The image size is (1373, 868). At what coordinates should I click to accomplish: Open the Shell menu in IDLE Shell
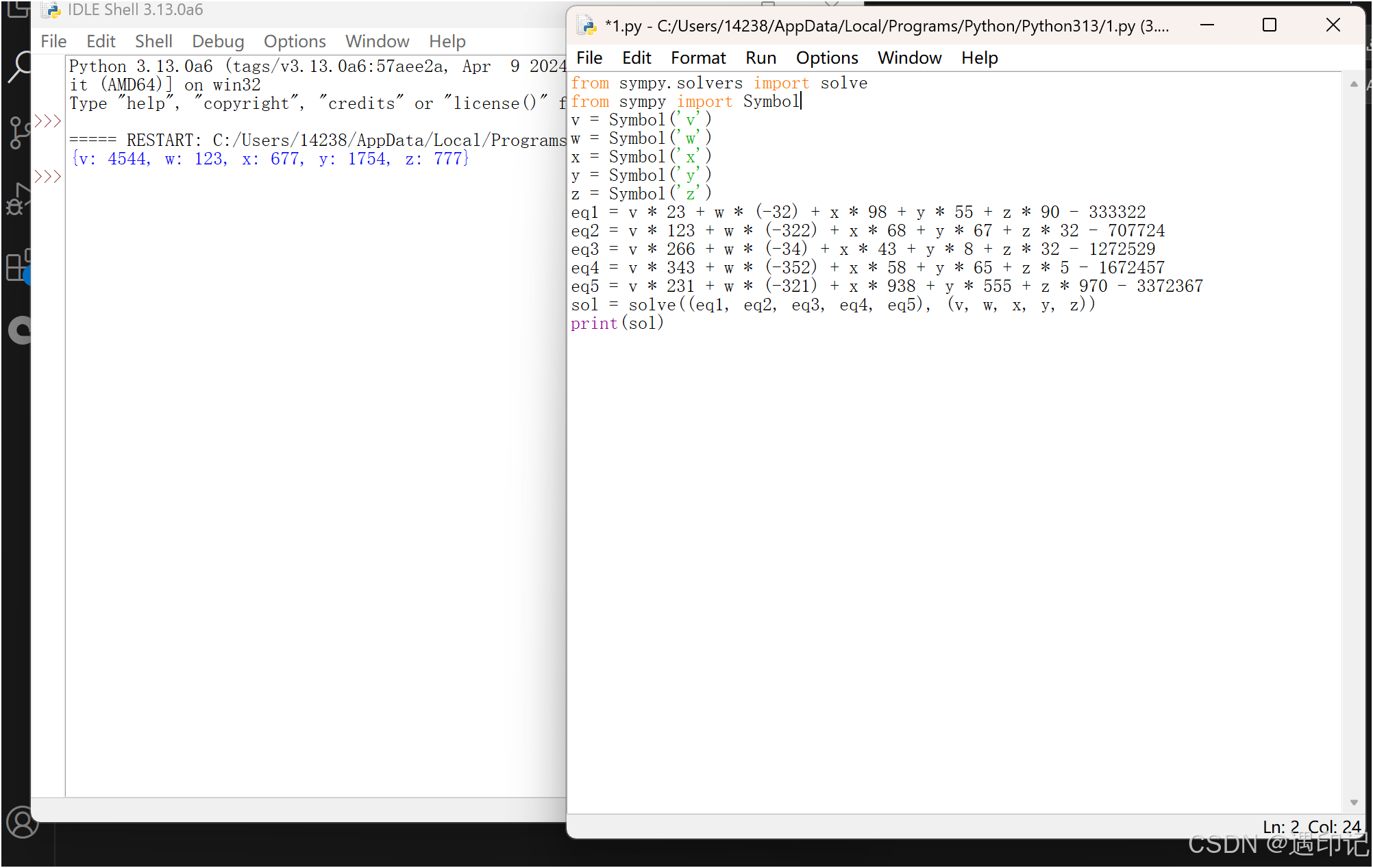153,41
